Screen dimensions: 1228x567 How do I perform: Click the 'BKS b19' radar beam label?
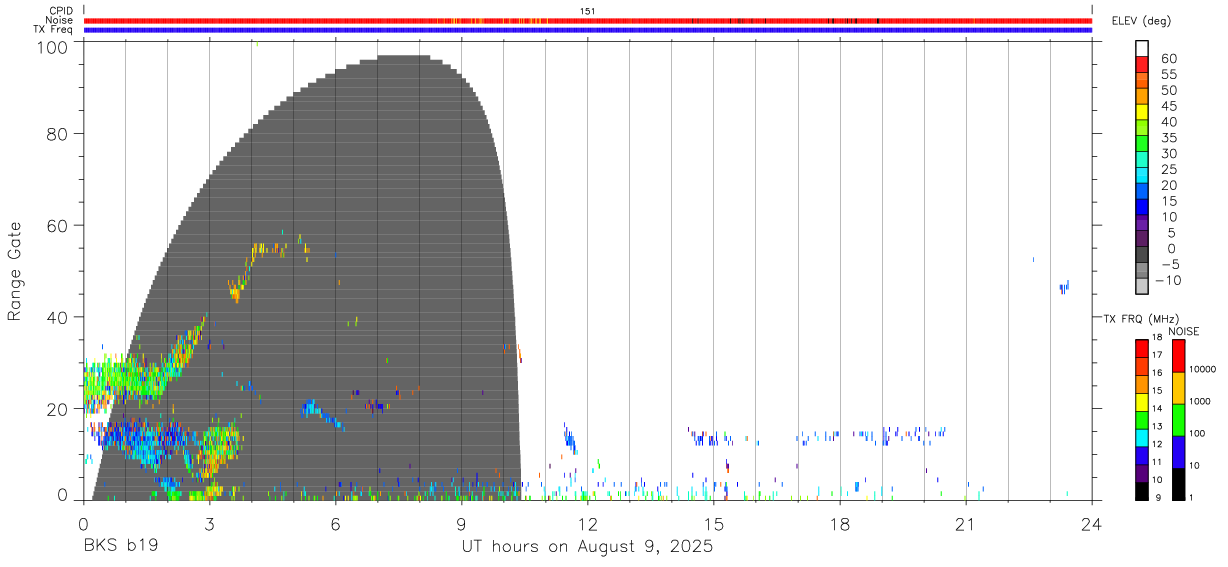pyautogui.click(x=120, y=547)
